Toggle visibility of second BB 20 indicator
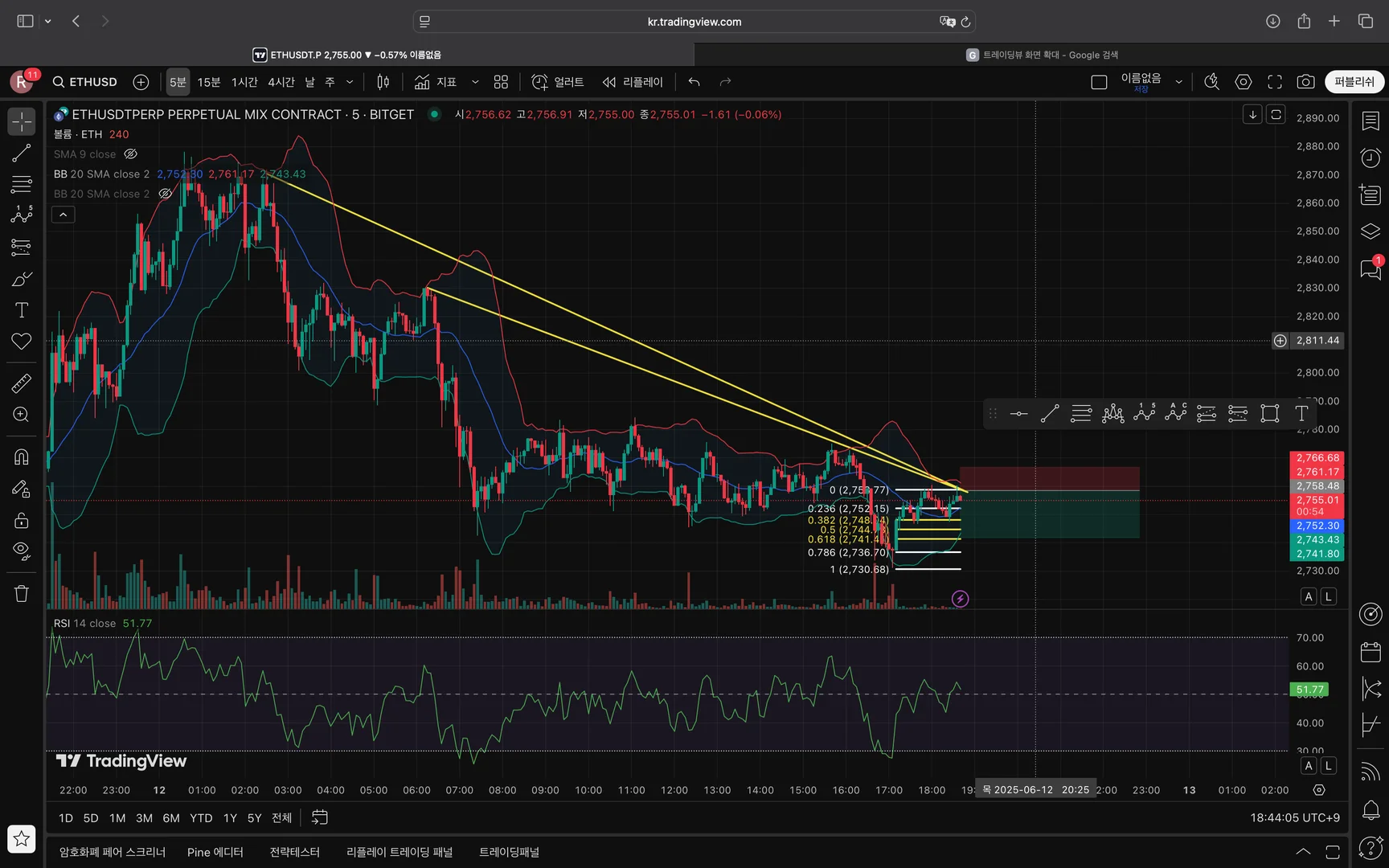Image resolution: width=1389 pixels, height=868 pixels. 165,194
